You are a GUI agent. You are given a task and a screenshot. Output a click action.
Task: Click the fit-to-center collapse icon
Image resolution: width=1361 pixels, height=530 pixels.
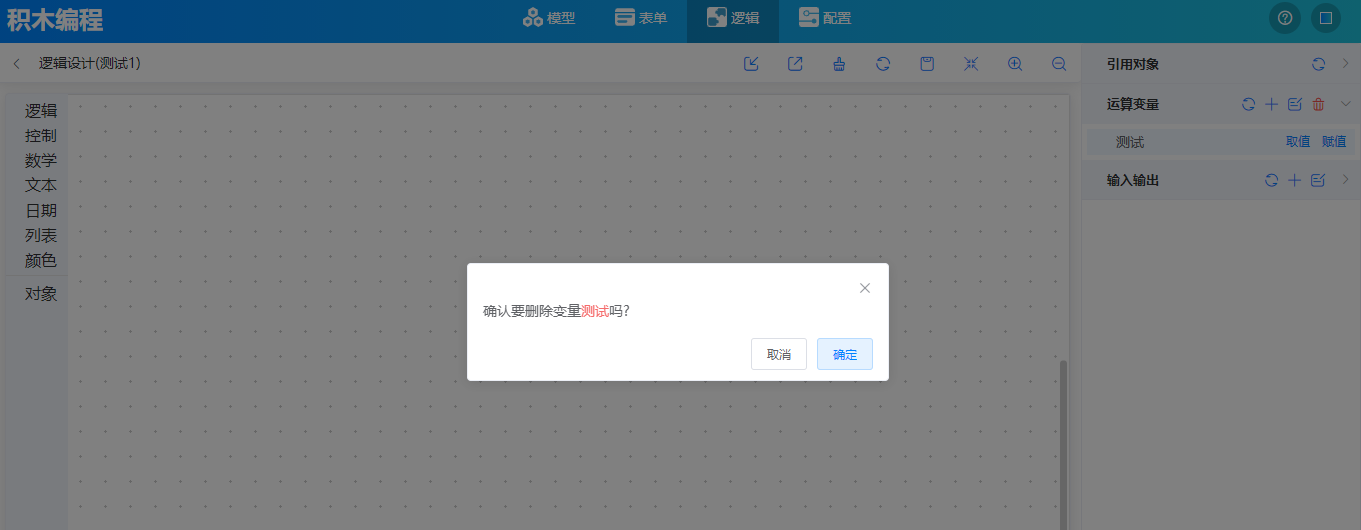click(x=971, y=64)
